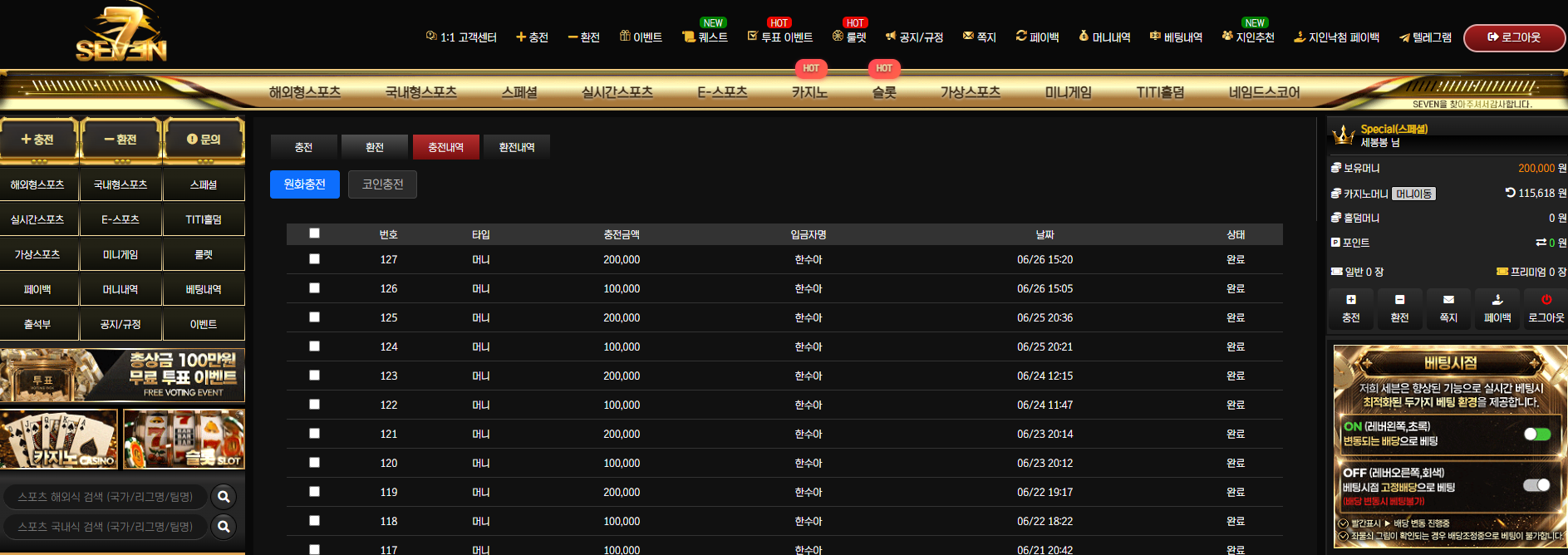Check the select-all checkbox in table header
Viewport: 1568px width, 555px height.
tap(314, 233)
